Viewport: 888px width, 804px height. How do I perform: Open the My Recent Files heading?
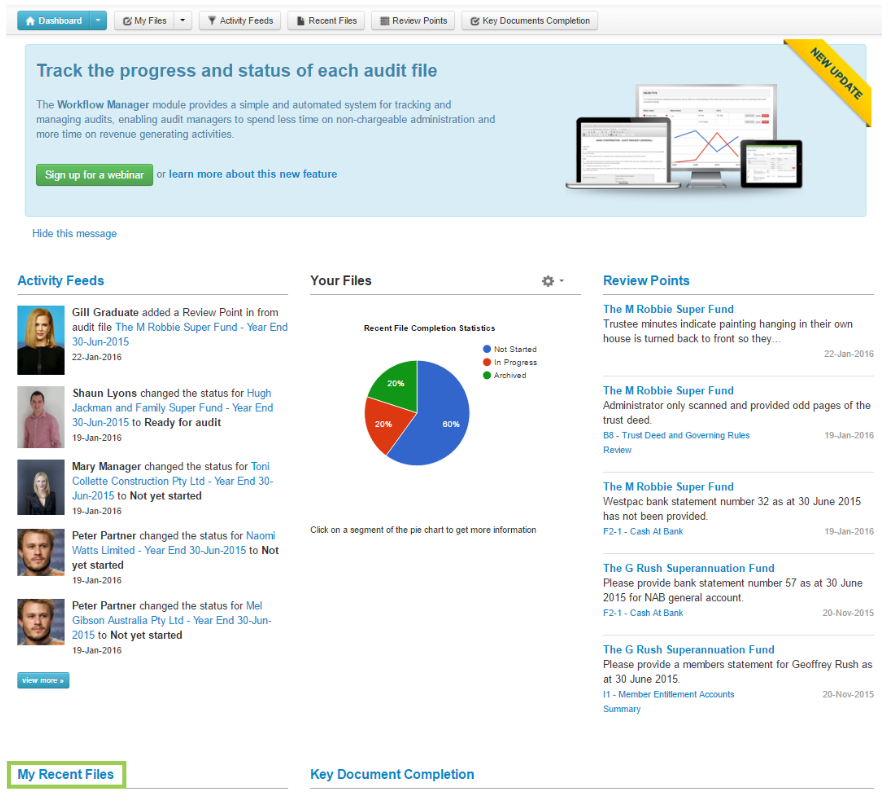[x=66, y=774]
